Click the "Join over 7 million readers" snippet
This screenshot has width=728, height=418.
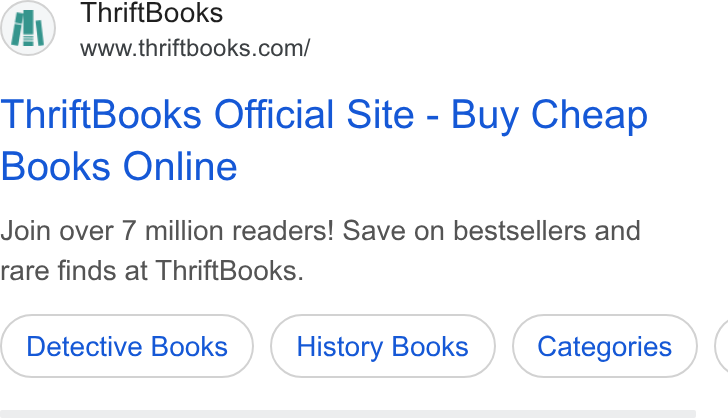click(x=167, y=231)
